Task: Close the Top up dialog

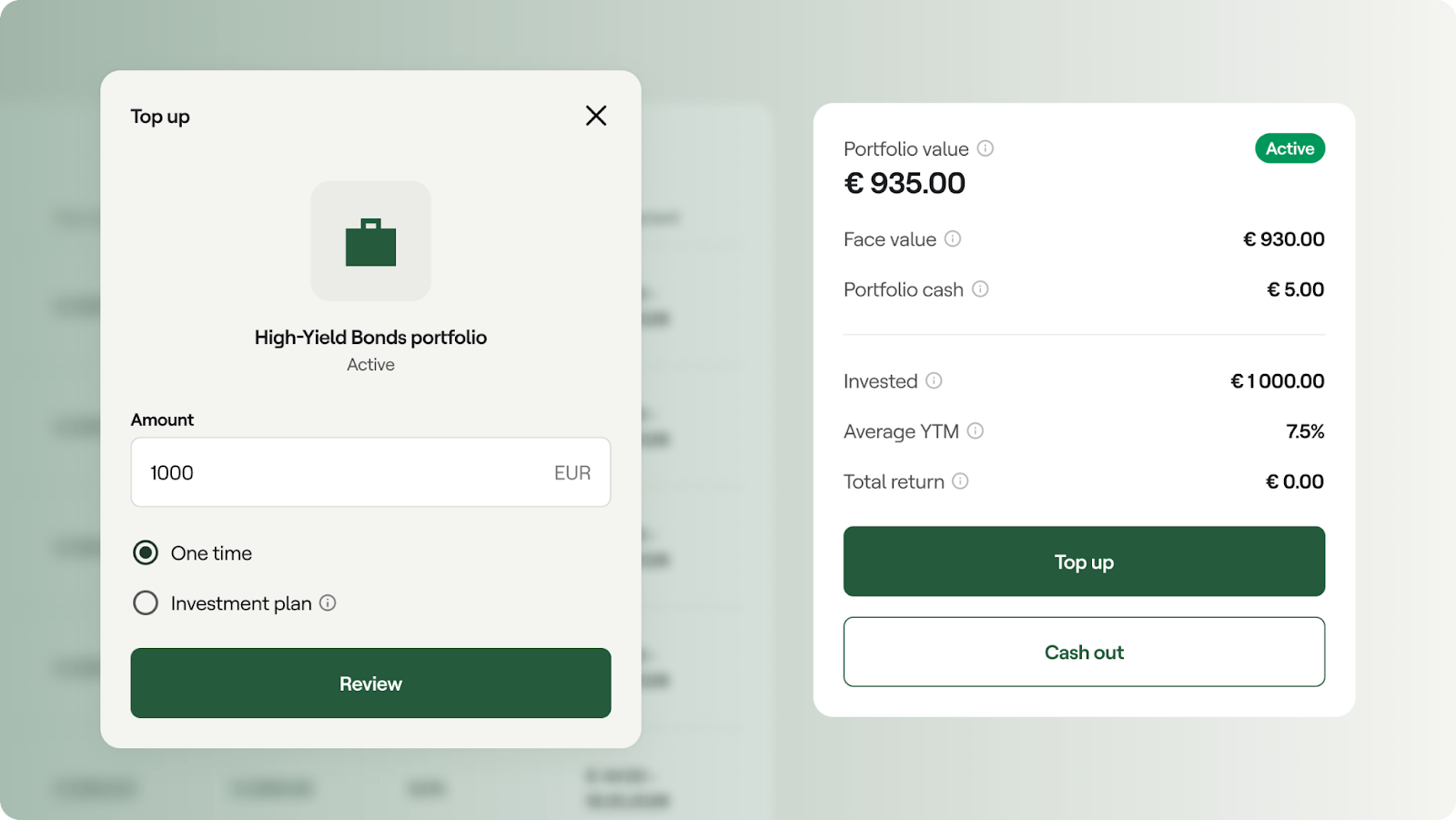Action: tap(596, 116)
